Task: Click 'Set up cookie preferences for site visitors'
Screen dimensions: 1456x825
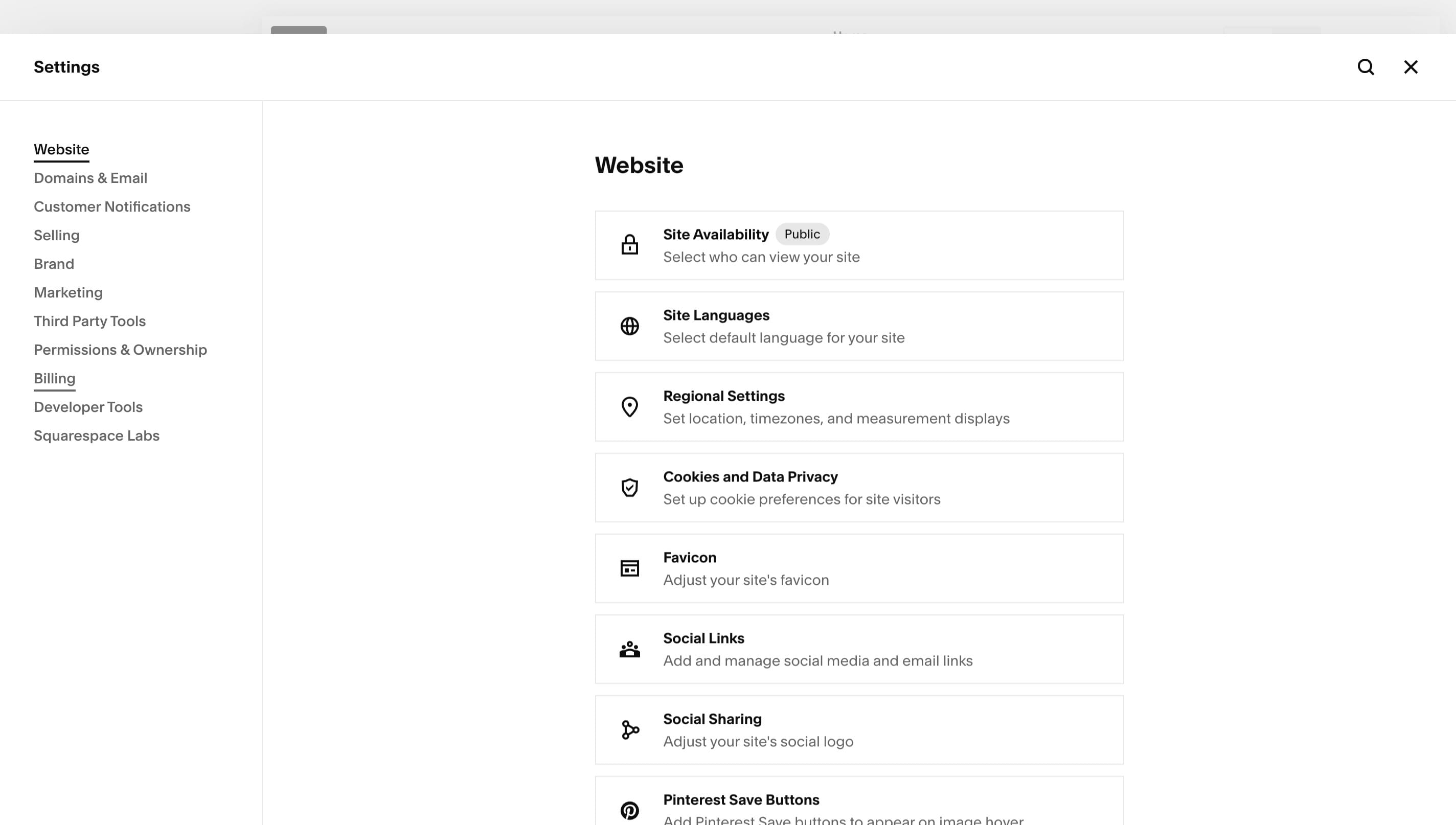Action: 802,499
